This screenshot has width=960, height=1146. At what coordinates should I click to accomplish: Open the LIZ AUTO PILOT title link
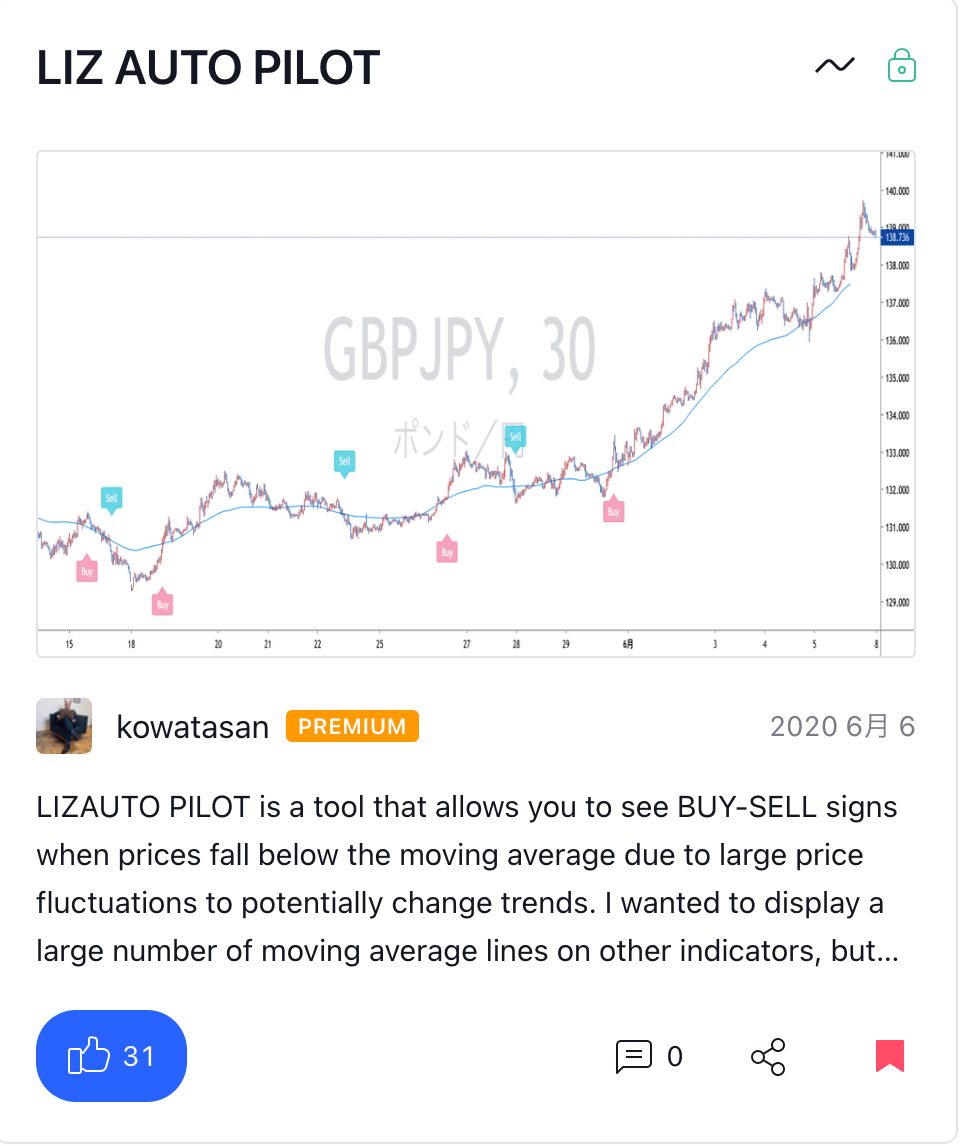tap(208, 68)
